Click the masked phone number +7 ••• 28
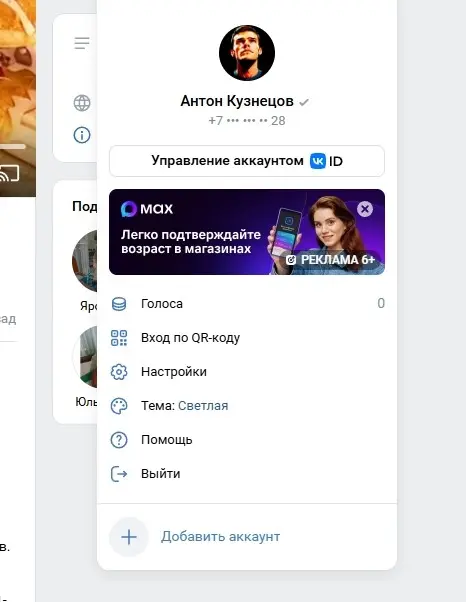The image size is (466, 602). point(247,121)
